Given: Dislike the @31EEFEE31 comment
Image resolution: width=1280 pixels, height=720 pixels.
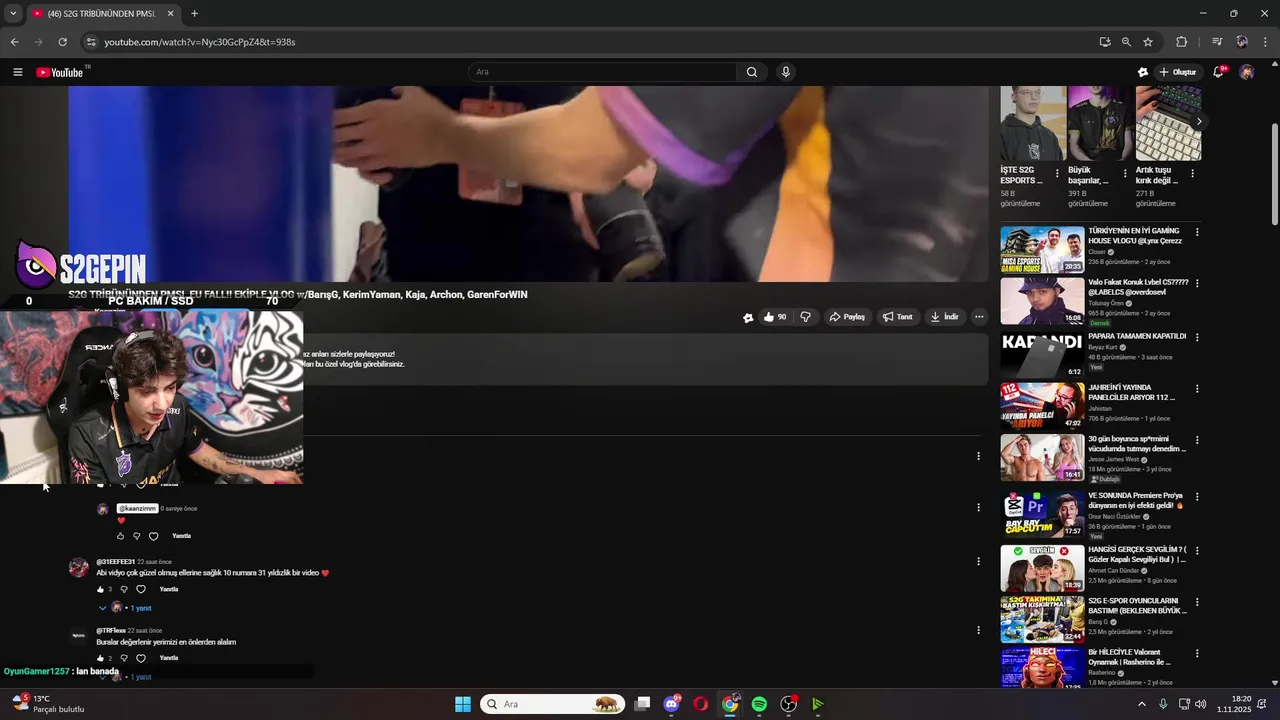Looking at the screenshot, I should pyautogui.click(x=124, y=589).
